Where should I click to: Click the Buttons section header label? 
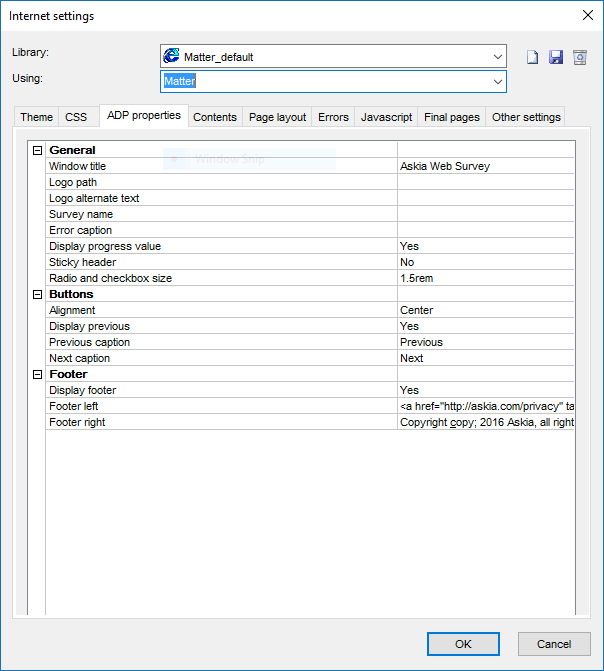tap(71, 294)
